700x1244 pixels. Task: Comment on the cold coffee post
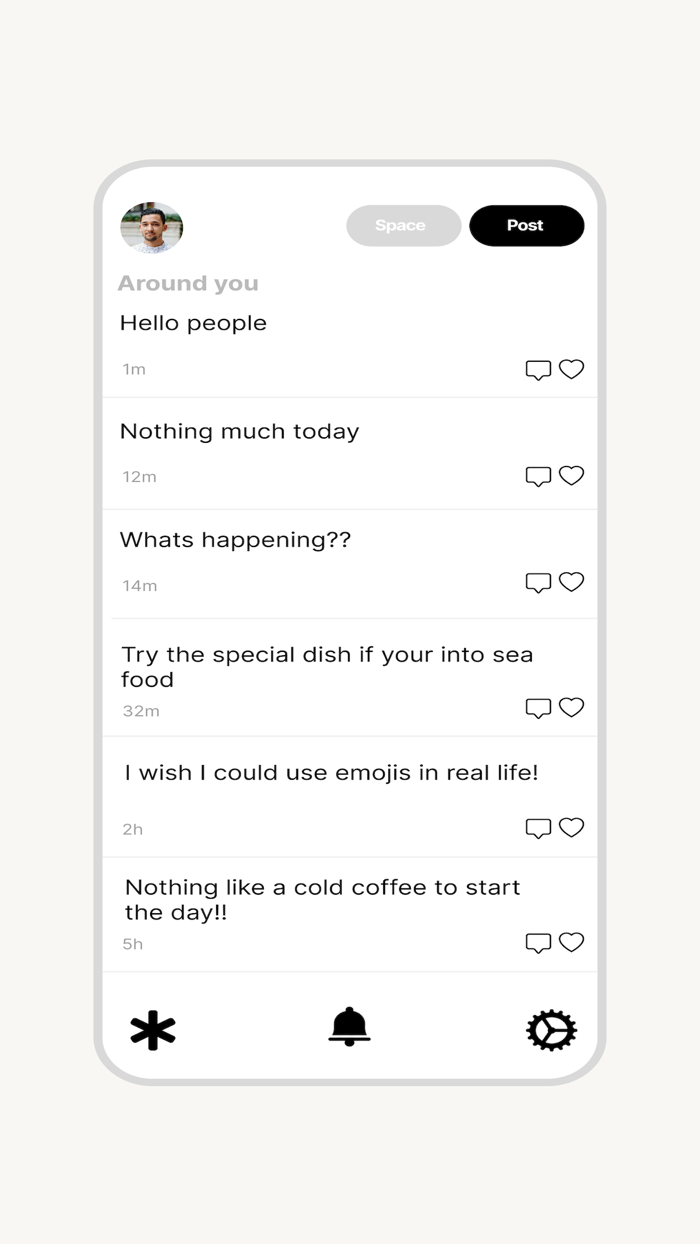click(538, 944)
